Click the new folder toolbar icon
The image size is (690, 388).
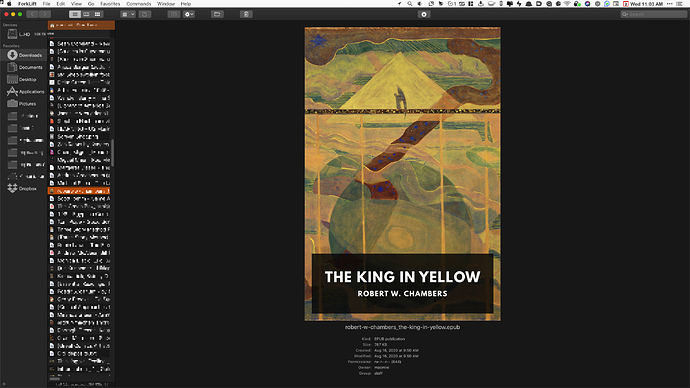pos(217,14)
